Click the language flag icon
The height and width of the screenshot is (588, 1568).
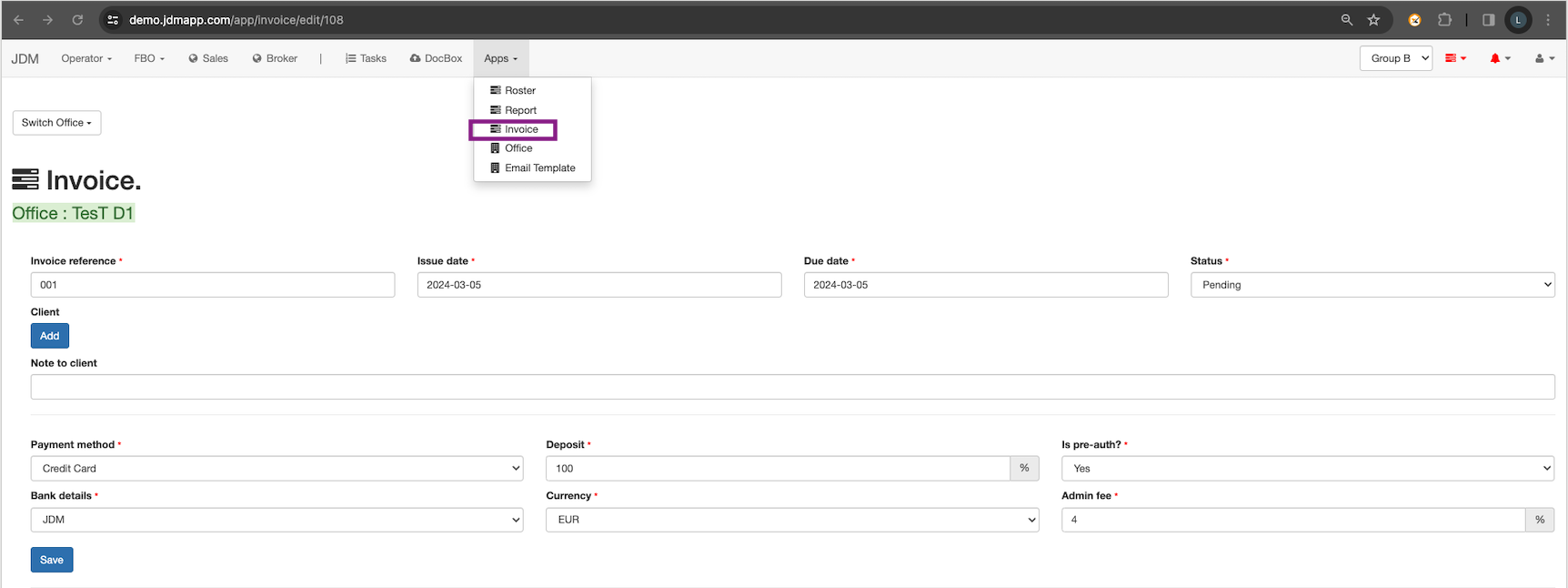click(1453, 58)
